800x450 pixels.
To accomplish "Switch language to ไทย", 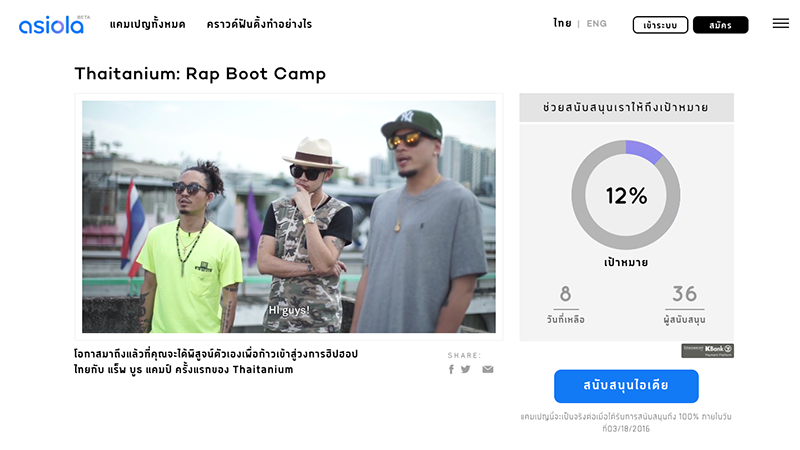I will tap(562, 23).
